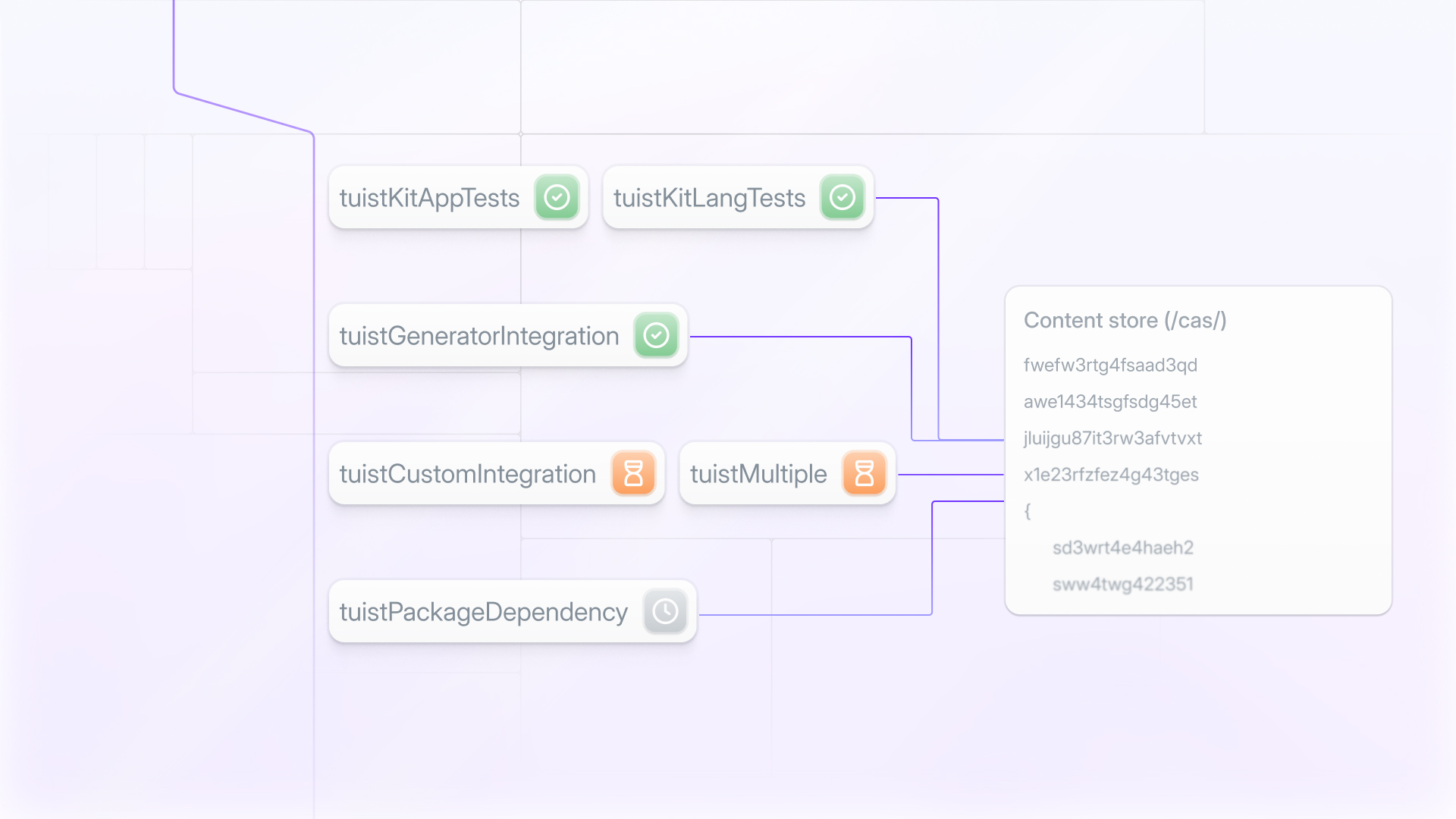The width and height of the screenshot is (1456, 819).
Task: Click the green checkmark icon on tuistKitAppTests
Action: click(557, 197)
